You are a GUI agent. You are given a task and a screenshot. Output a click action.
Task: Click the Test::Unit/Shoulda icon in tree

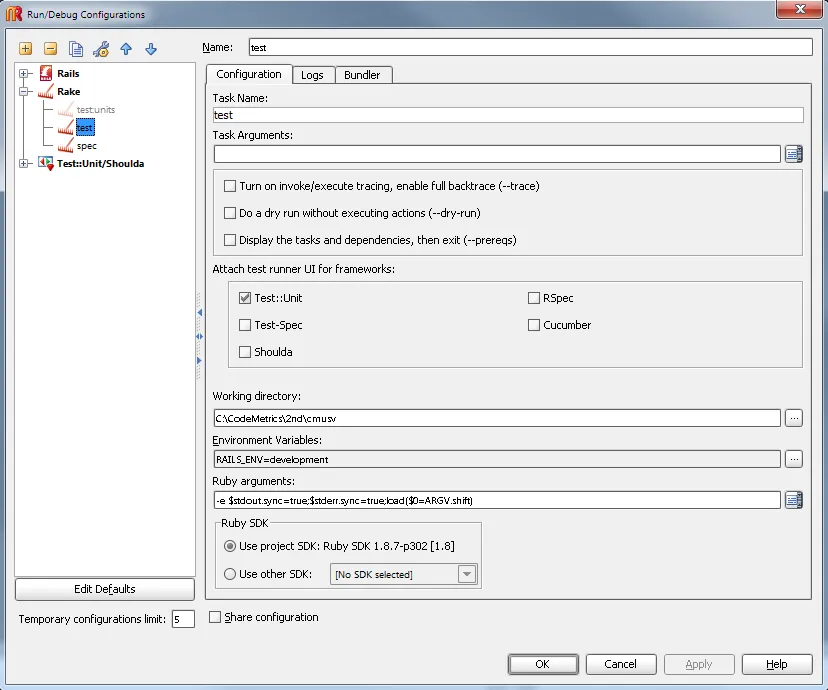46,164
